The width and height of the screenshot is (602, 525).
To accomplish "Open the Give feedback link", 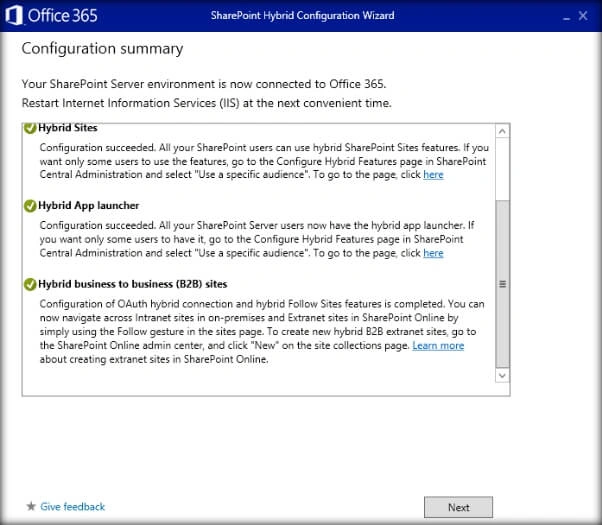I will (x=73, y=507).
